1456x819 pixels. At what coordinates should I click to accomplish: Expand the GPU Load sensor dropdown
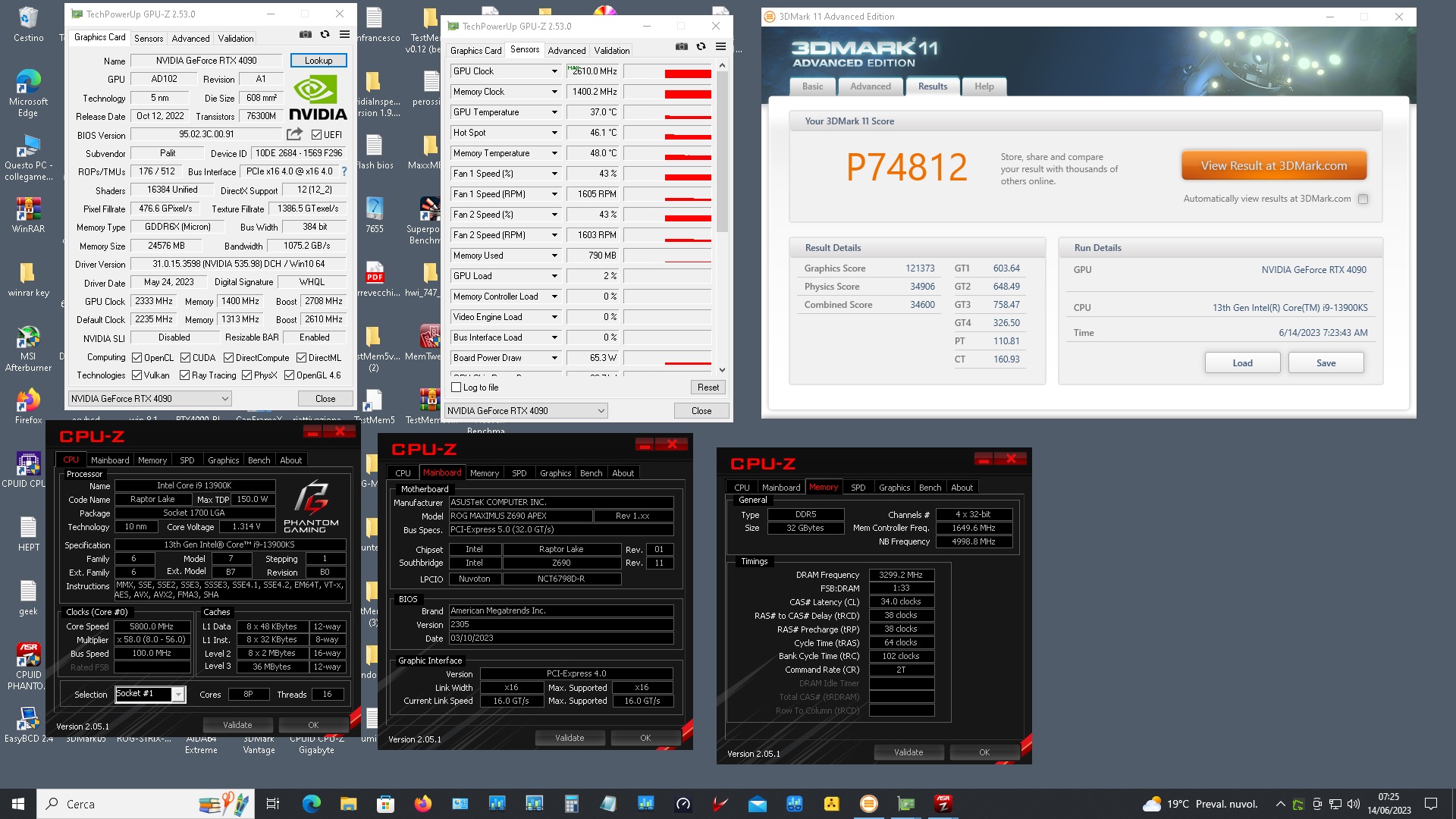pos(554,276)
